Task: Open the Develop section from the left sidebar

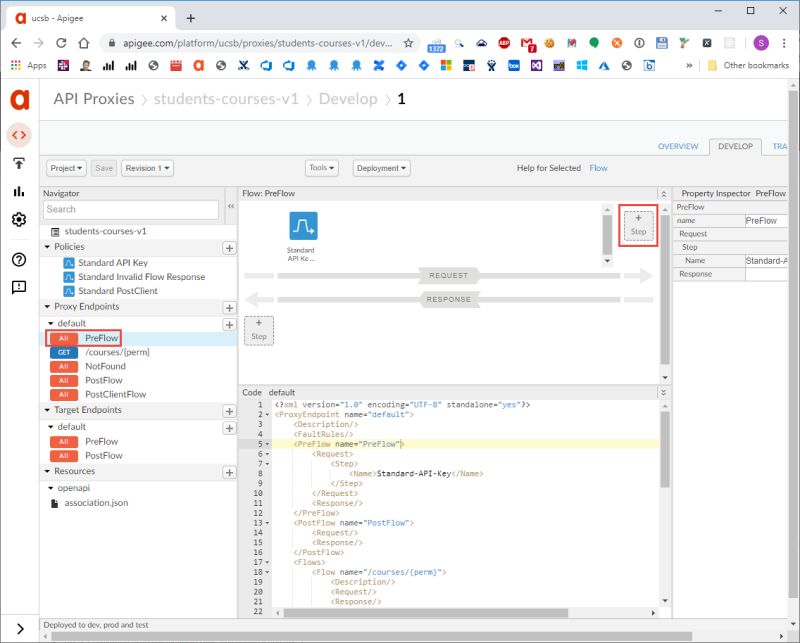Action: pyautogui.click(x=18, y=135)
